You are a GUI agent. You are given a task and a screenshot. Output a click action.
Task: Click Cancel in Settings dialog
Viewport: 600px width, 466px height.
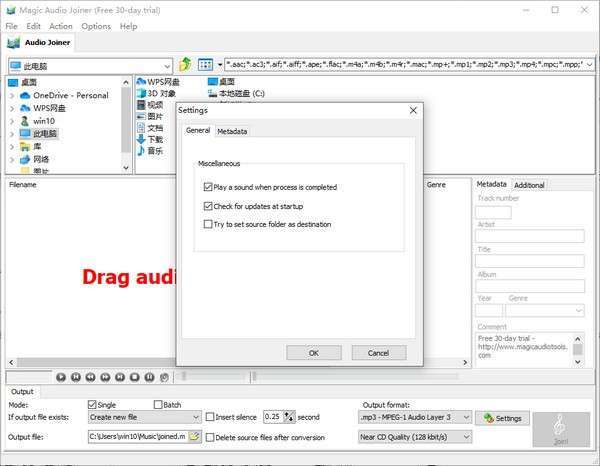click(x=378, y=353)
